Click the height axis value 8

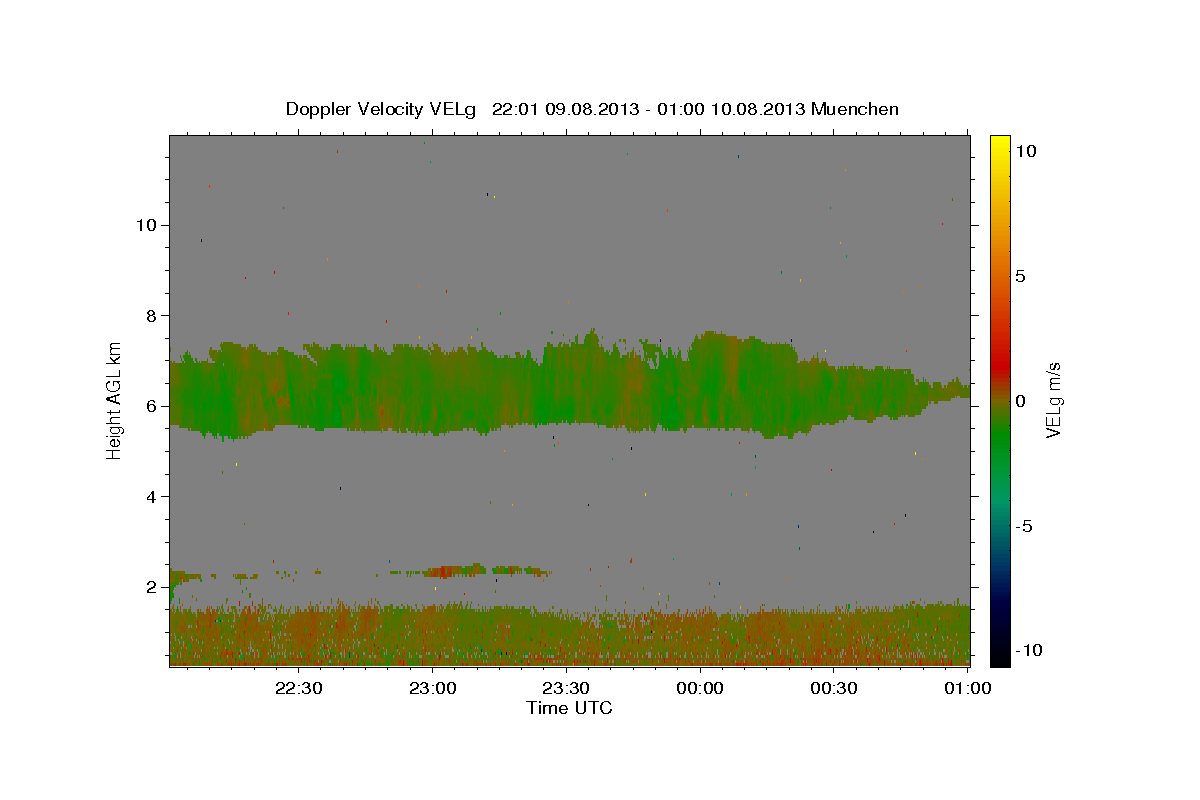(152, 316)
